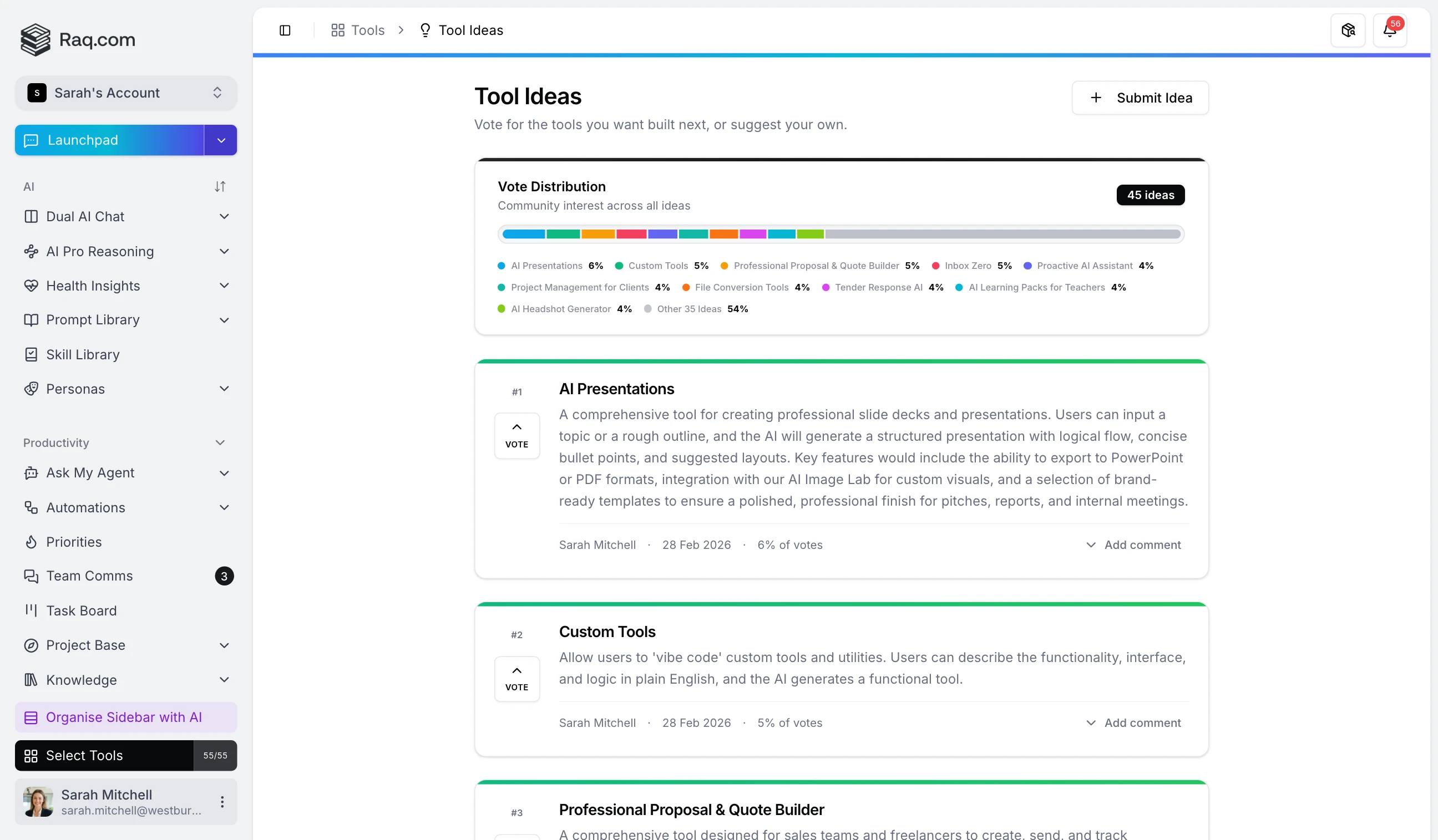Open Team Comms menu item
The width and height of the screenshot is (1438, 840).
tap(89, 576)
